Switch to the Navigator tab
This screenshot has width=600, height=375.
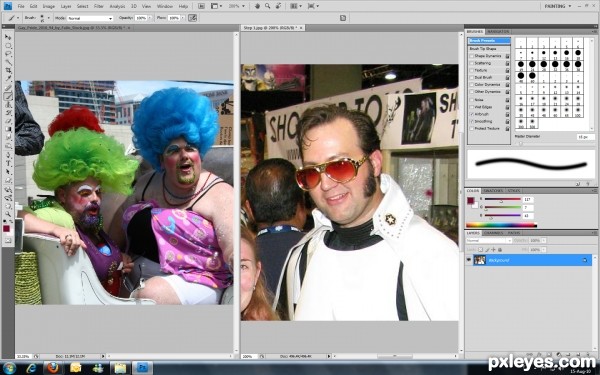coord(498,31)
